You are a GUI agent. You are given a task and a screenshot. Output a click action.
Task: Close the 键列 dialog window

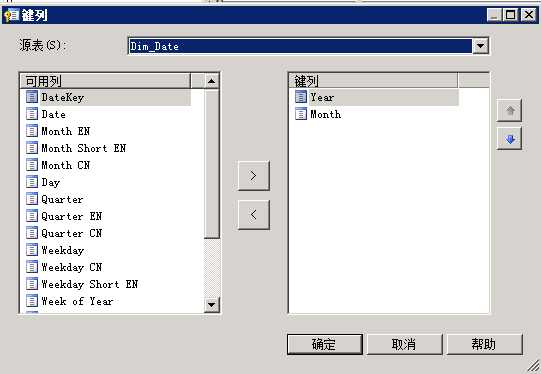[529, 15]
